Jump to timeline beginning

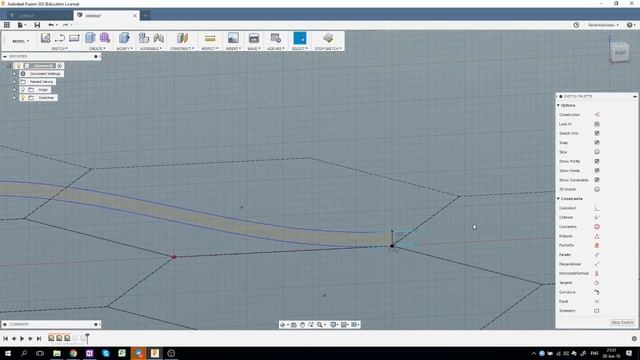[5, 338]
